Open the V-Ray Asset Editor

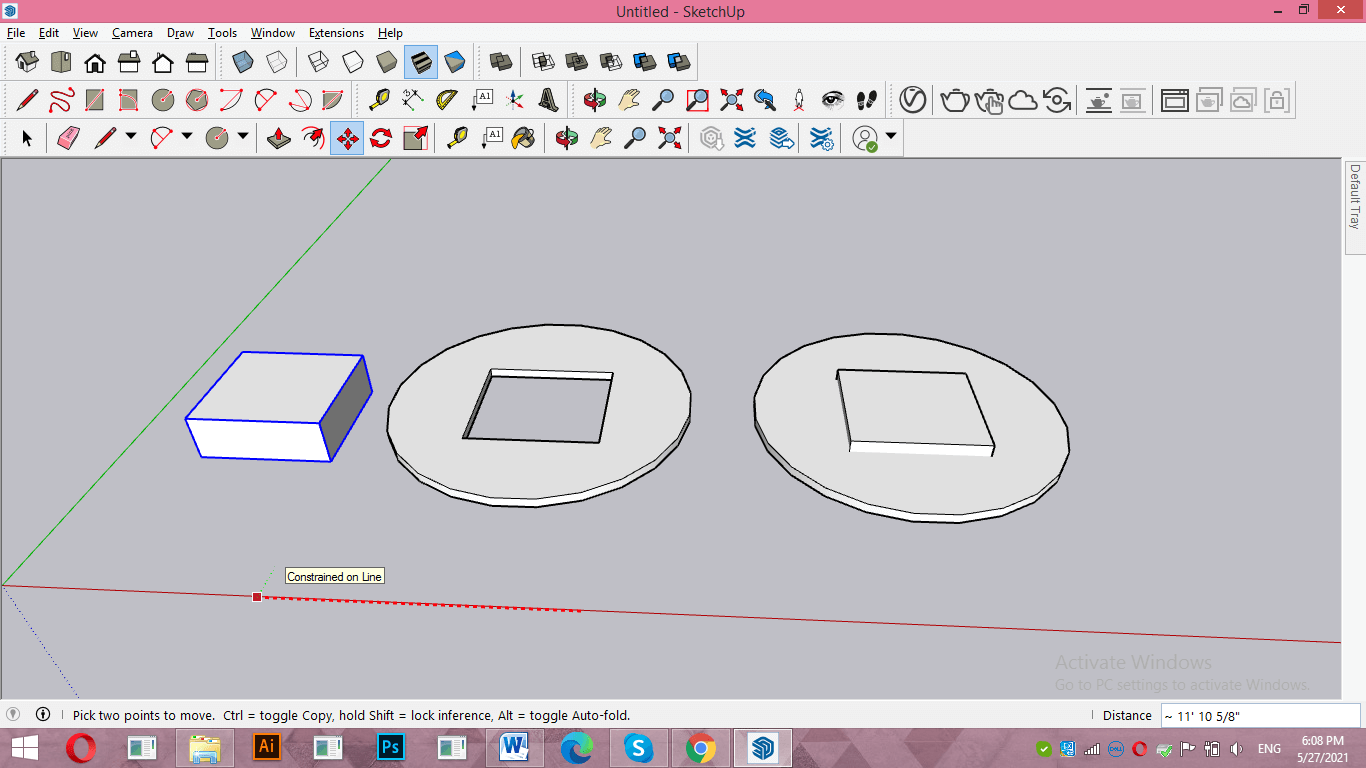[912, 100]
